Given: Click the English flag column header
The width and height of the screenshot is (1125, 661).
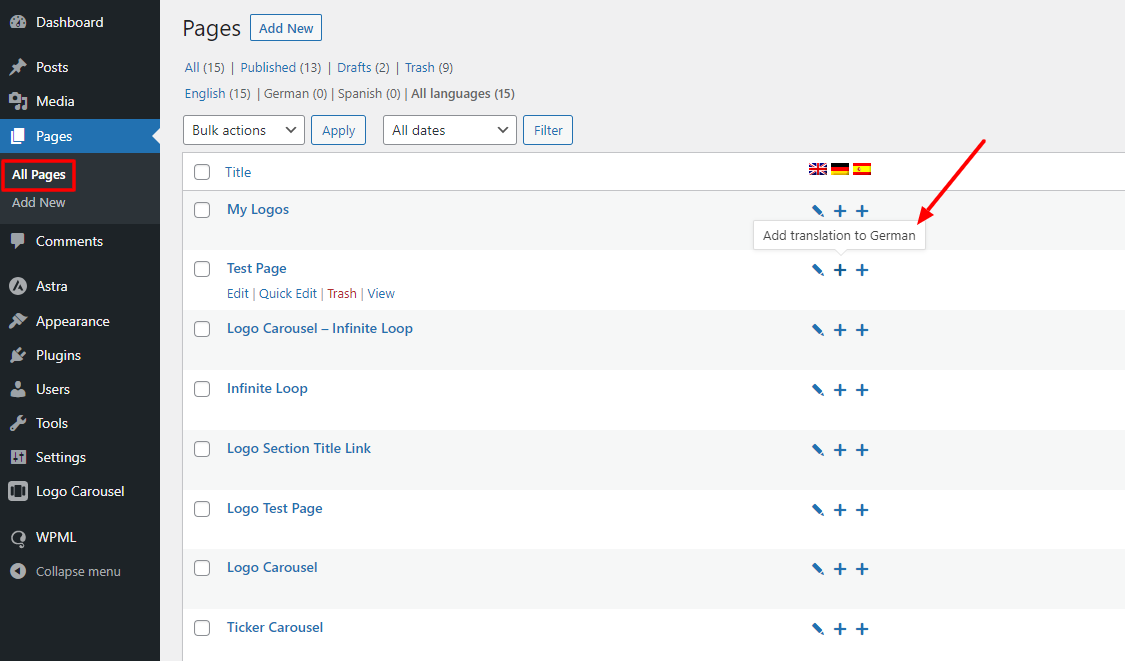Looking at the screenshot, I should coord(818,169).
